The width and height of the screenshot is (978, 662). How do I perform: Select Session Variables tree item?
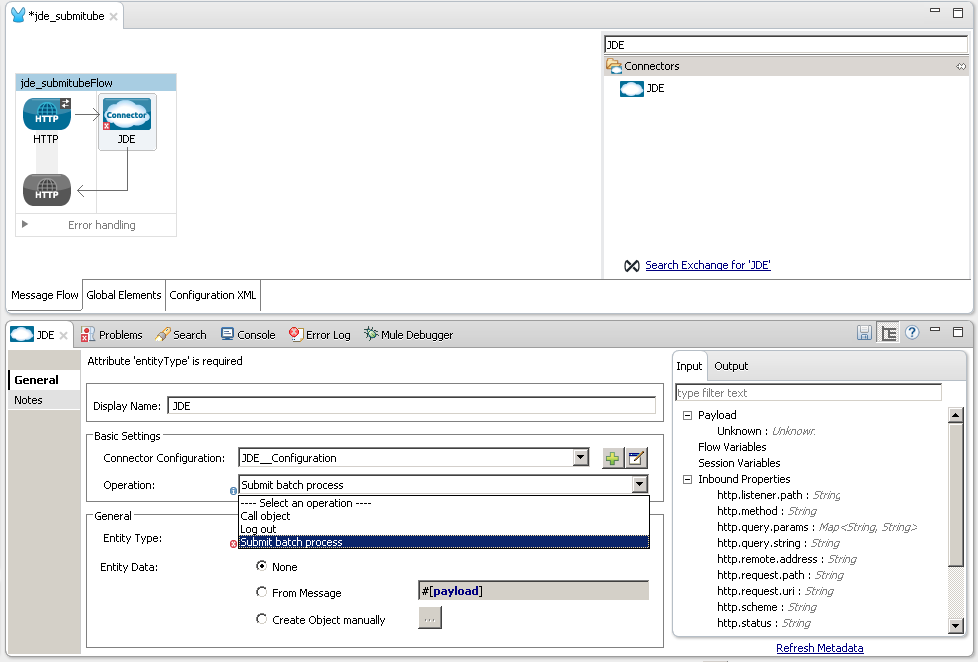pos(739,464)
